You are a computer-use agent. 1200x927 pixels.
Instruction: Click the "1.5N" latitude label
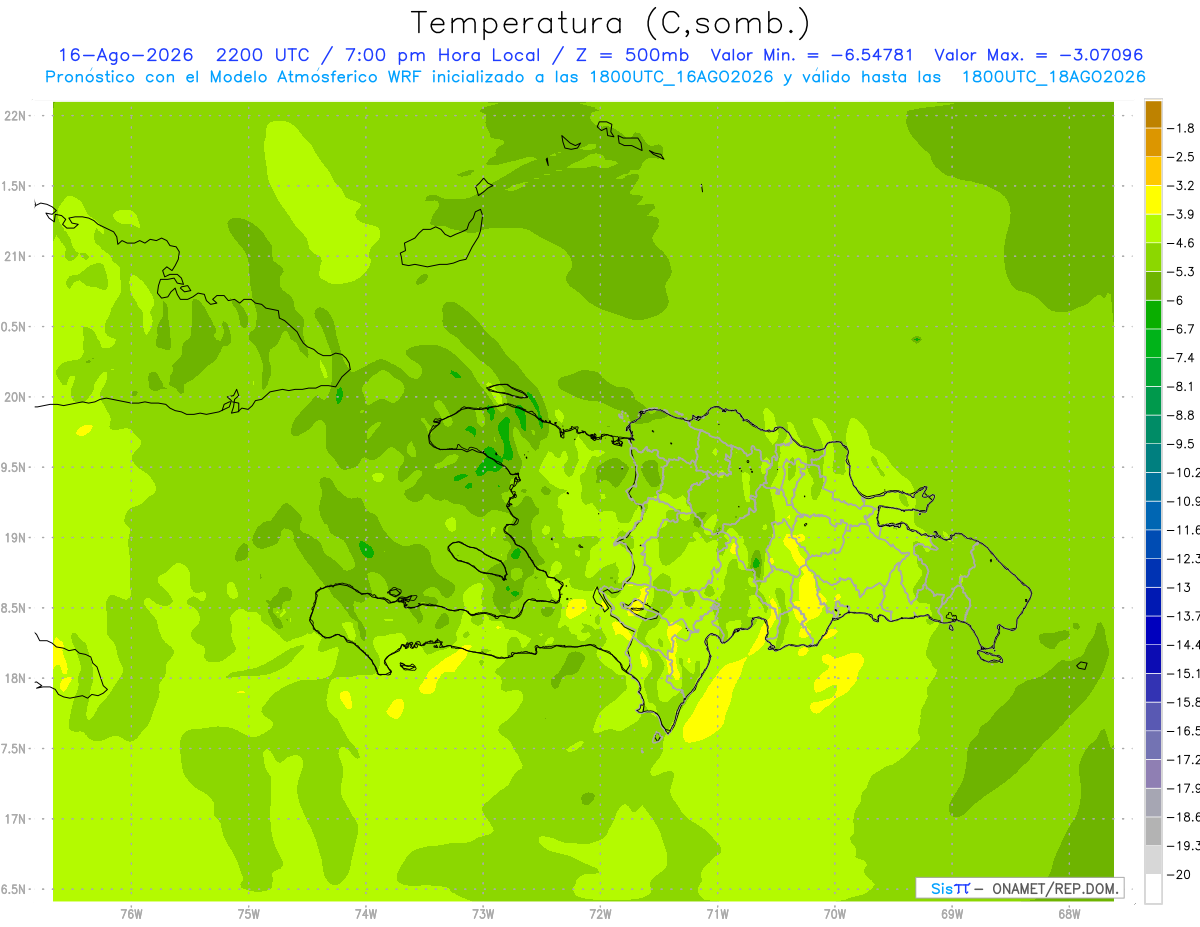(15, 186)
